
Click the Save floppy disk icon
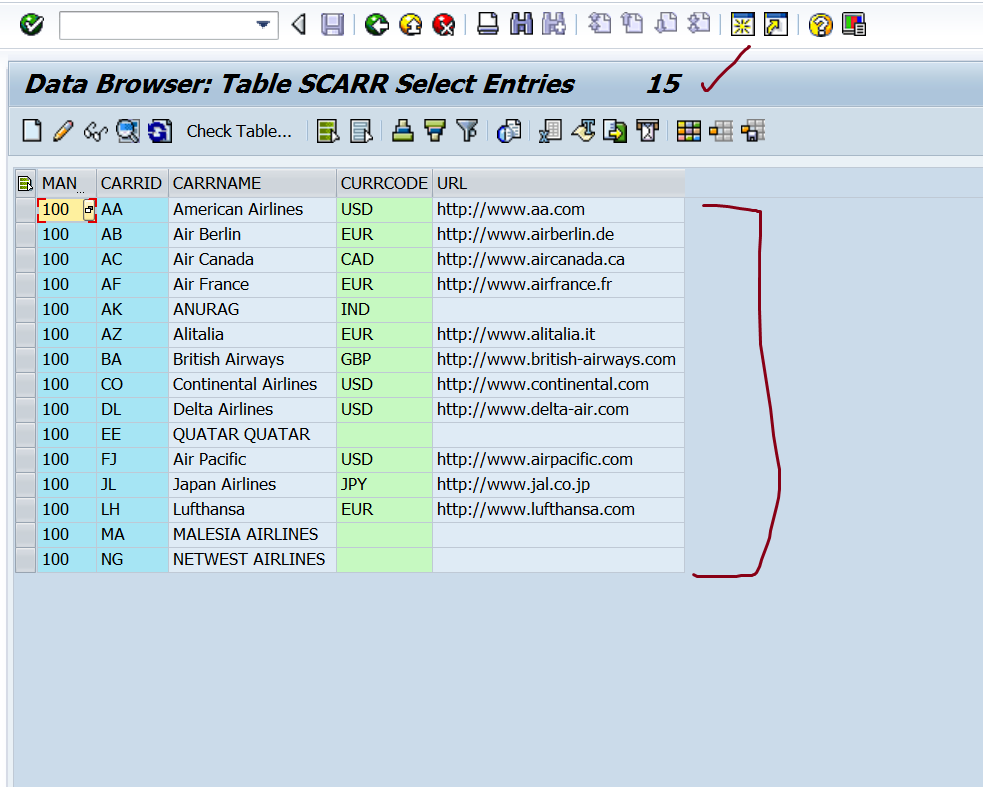(332, 25)
